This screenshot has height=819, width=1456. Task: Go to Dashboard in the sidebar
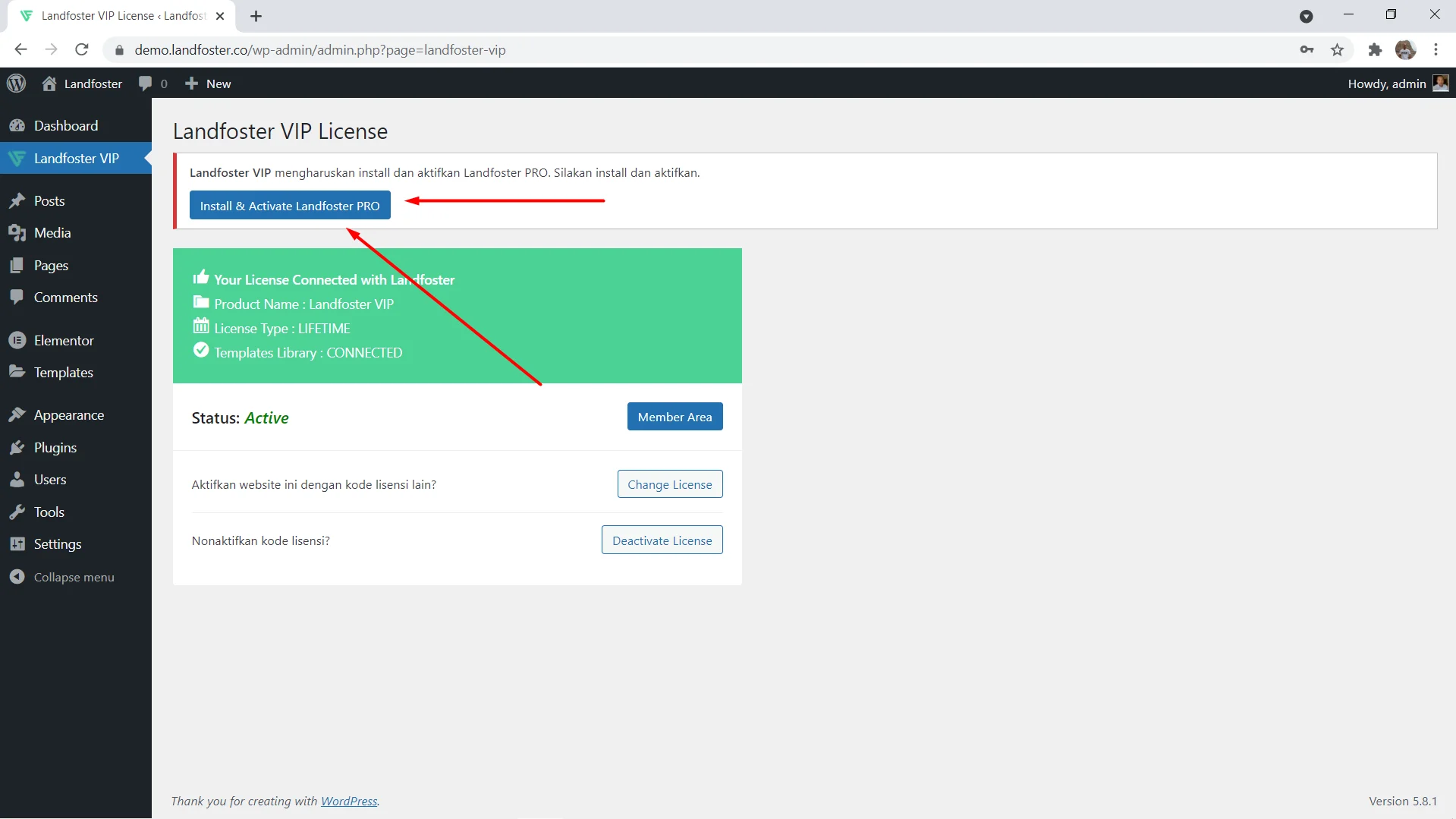click(76, 126)
